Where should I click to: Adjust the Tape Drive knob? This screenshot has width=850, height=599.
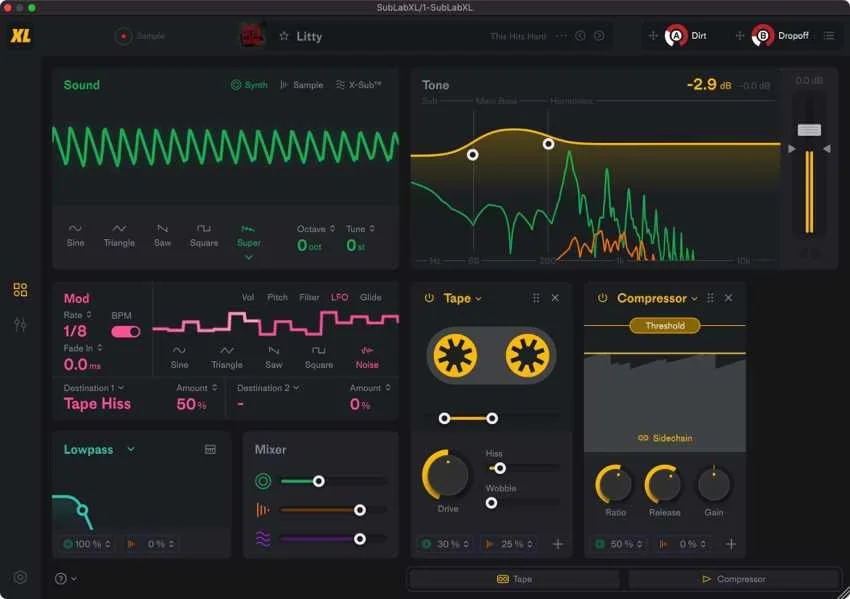click(x=446, y=475)
